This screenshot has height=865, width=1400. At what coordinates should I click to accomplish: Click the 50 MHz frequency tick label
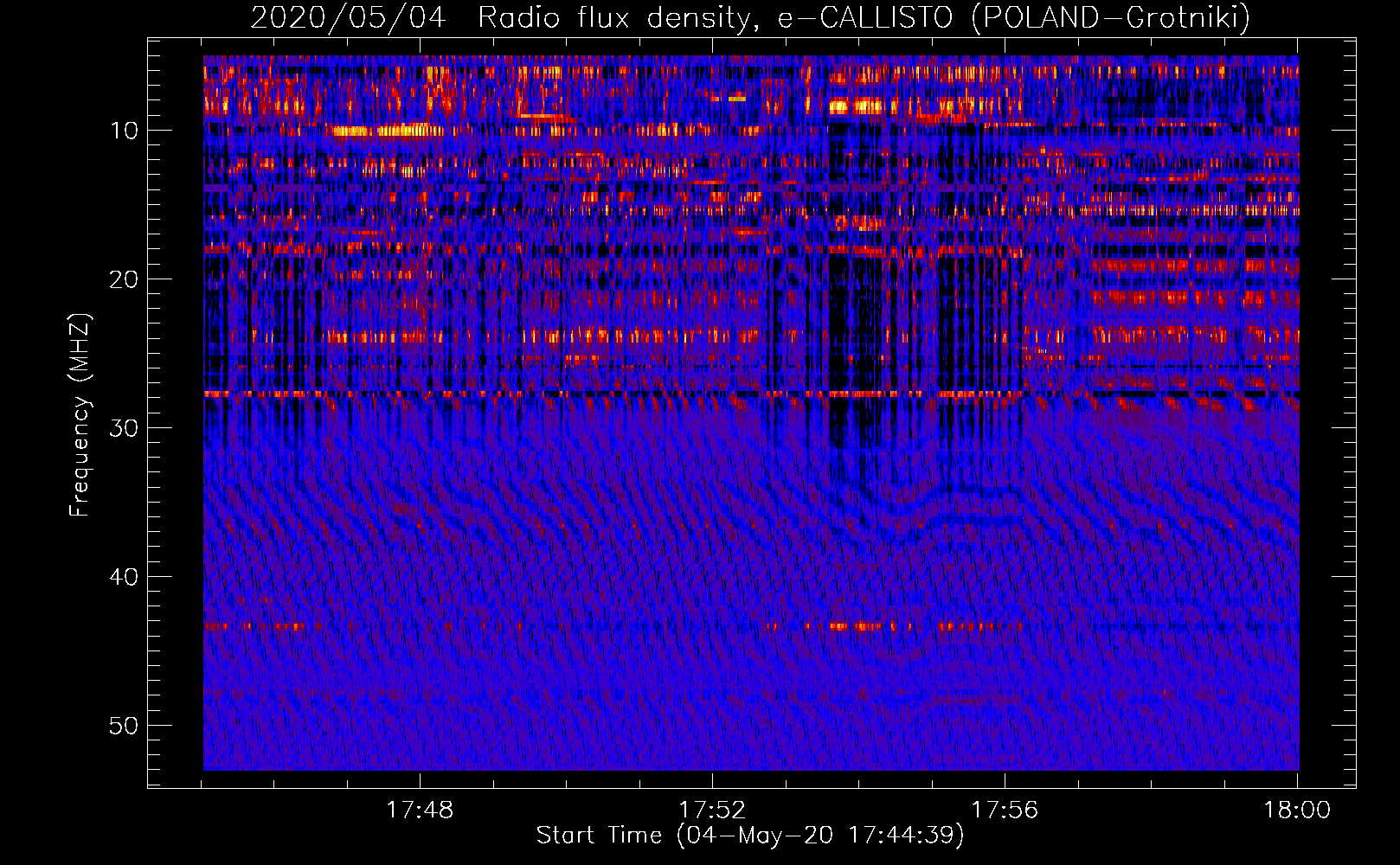(x=125, y=726)
